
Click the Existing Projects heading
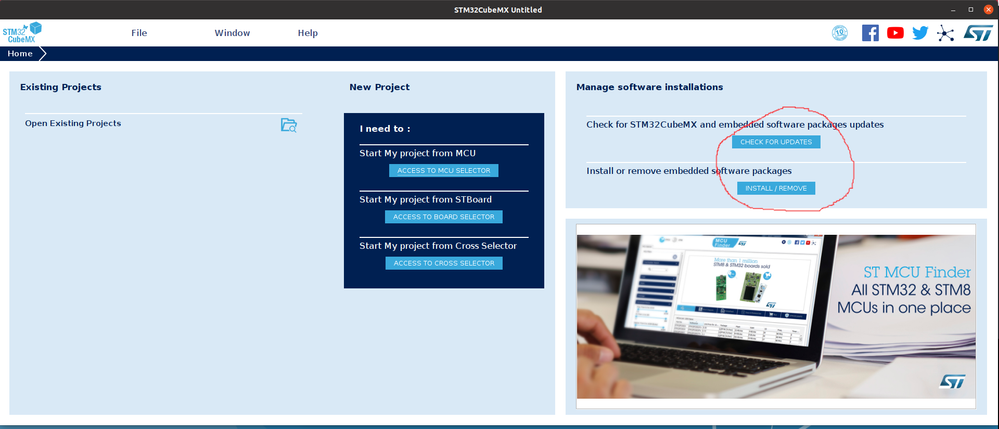(x=61, y=87)
